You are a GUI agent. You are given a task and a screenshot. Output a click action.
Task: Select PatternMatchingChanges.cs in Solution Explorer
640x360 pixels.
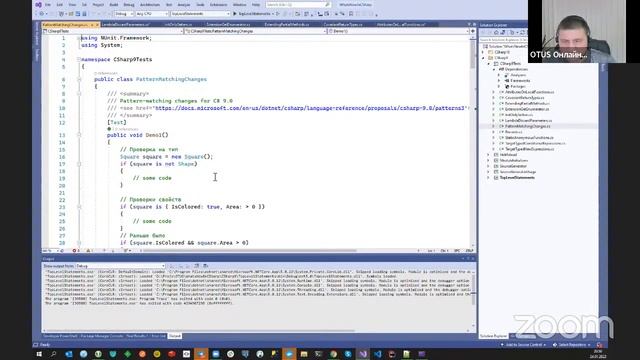click(527, 127)
